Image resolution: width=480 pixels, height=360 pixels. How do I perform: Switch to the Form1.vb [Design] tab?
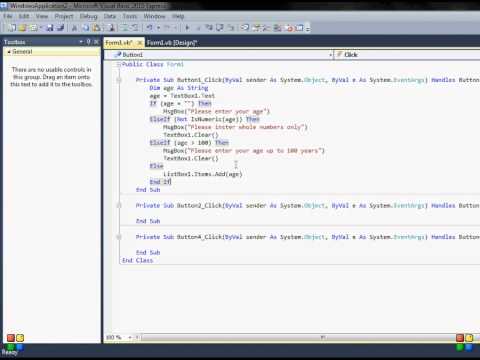pos(172,43)
